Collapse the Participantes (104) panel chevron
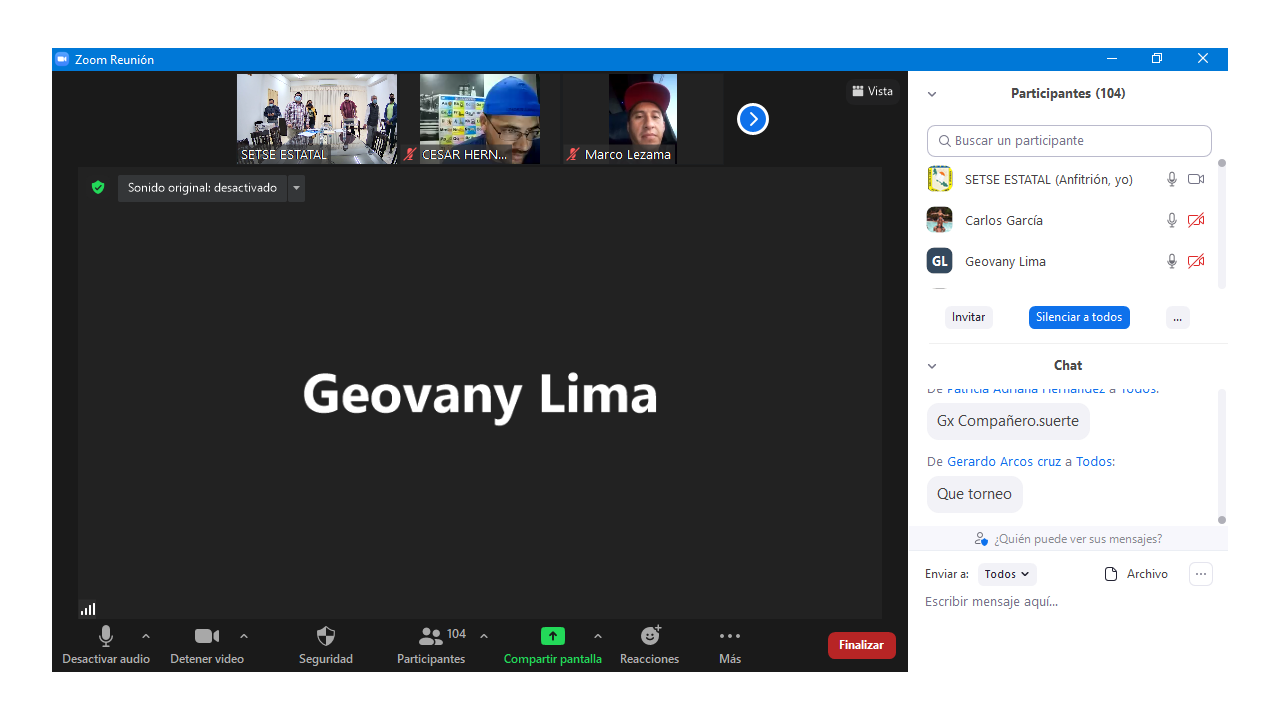The height and width of the screenshot is (720, 1280). [932, 94]
